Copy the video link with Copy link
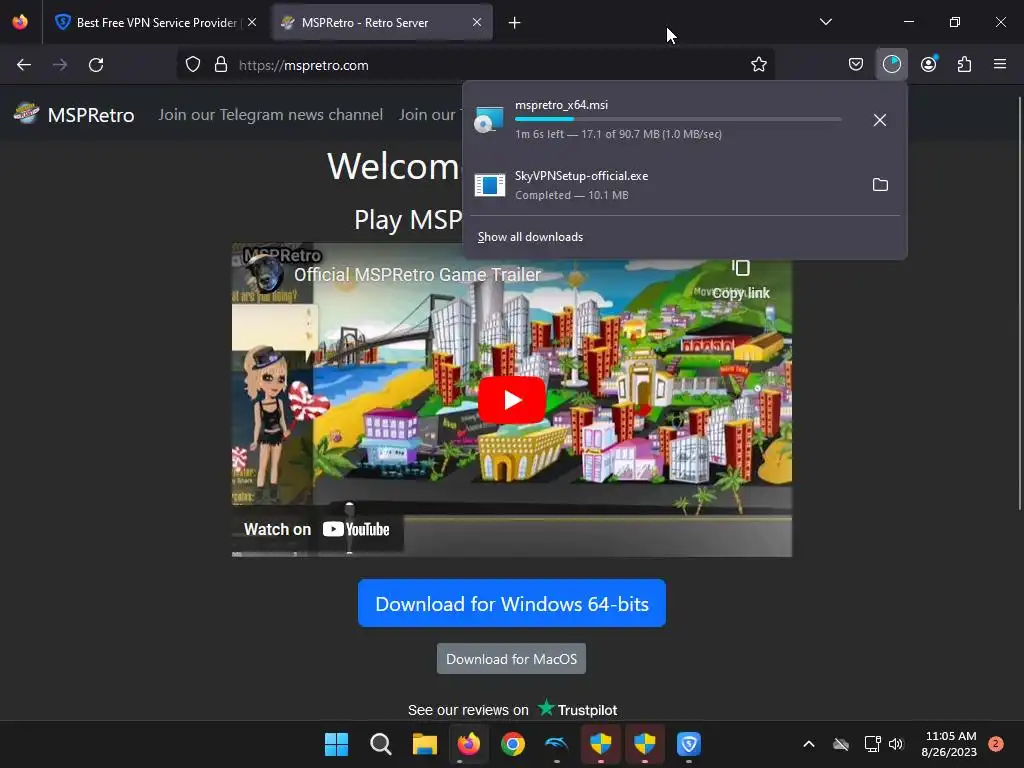This screenshot has height=768, width=1024. tap(741, 280)
